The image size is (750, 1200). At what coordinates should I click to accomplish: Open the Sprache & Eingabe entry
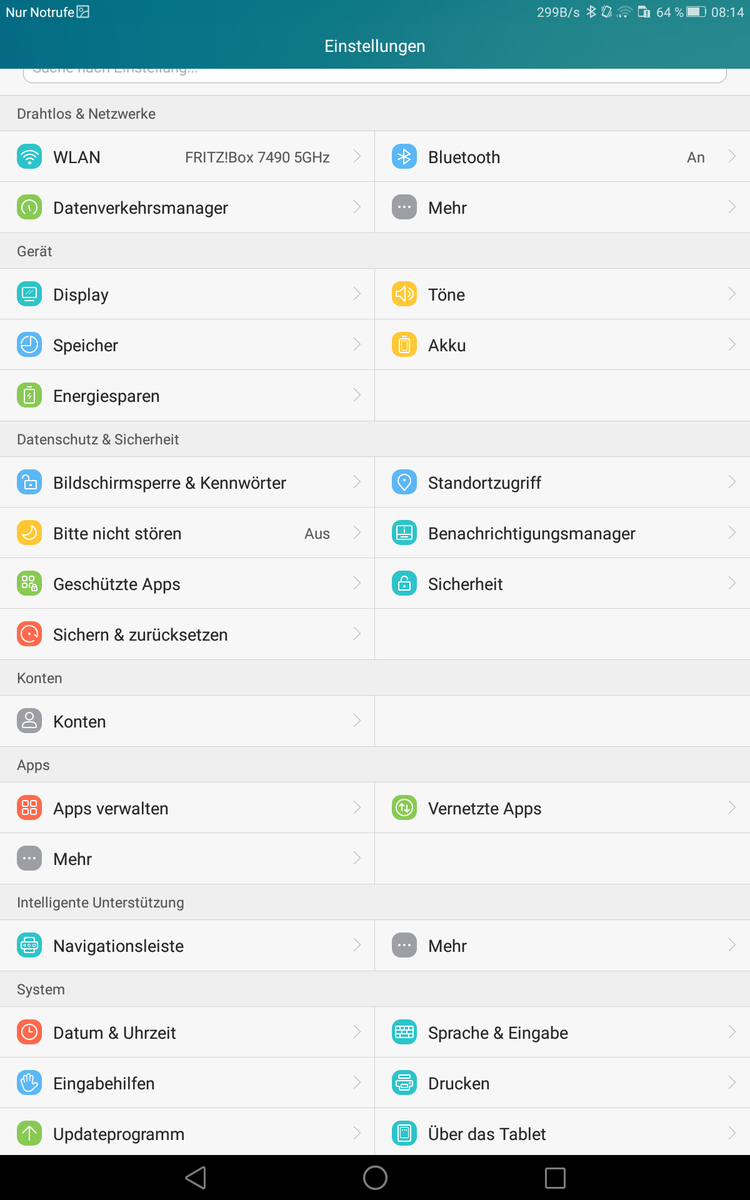pyautogui.click(x=498, y=1033)
